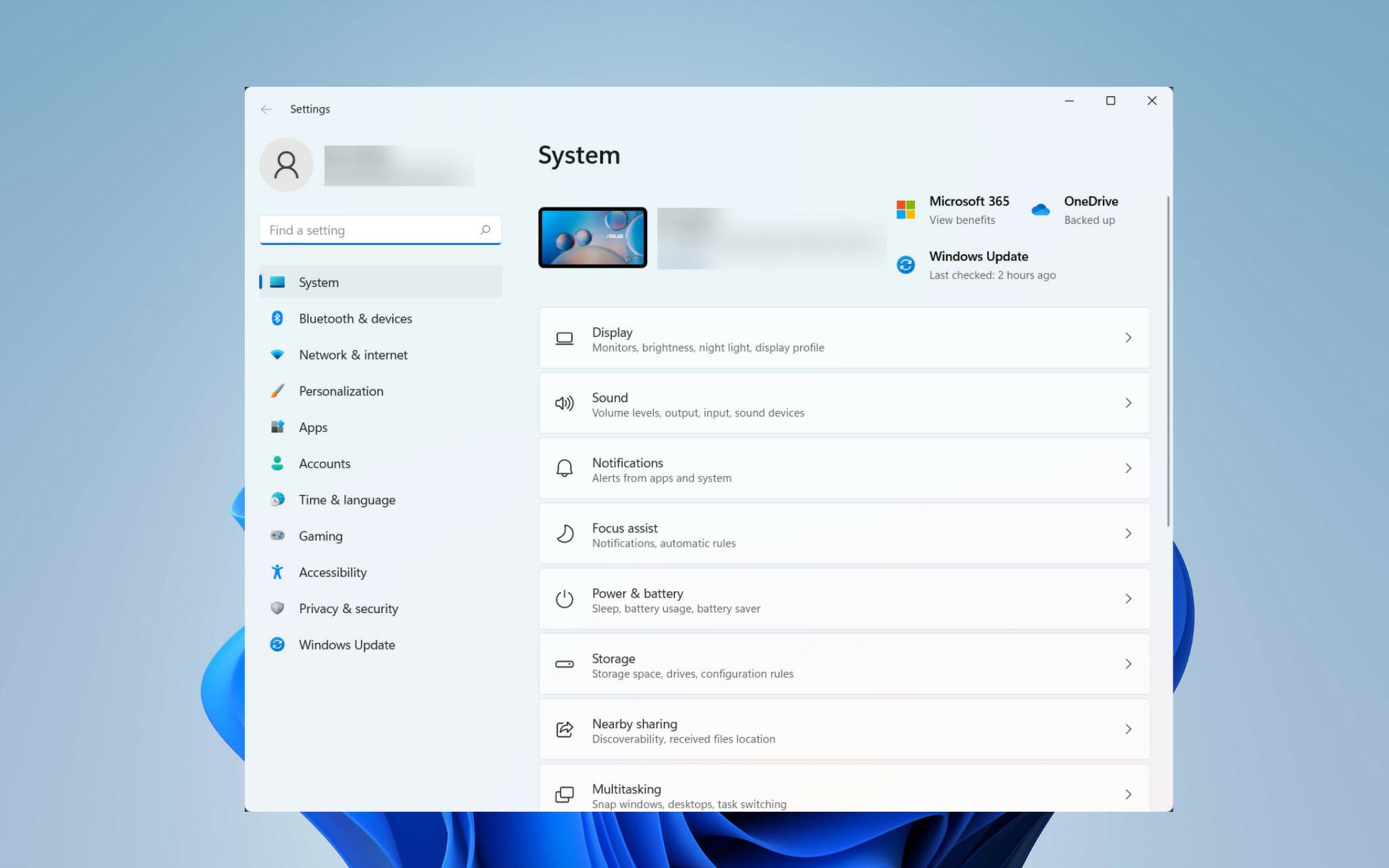Open the Multitasking settings panel
The width and height of the screenshot is (1389, 868).
click(x=844, y=794)
